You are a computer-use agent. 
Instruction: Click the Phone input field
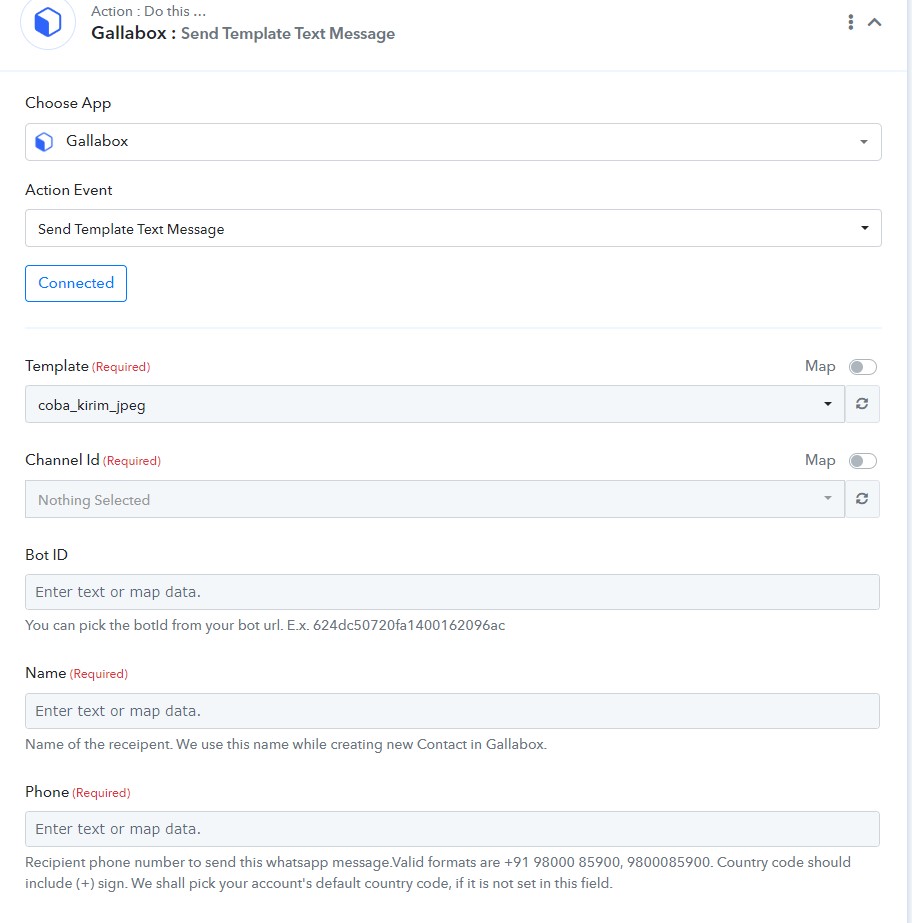[x=452, y=829]
